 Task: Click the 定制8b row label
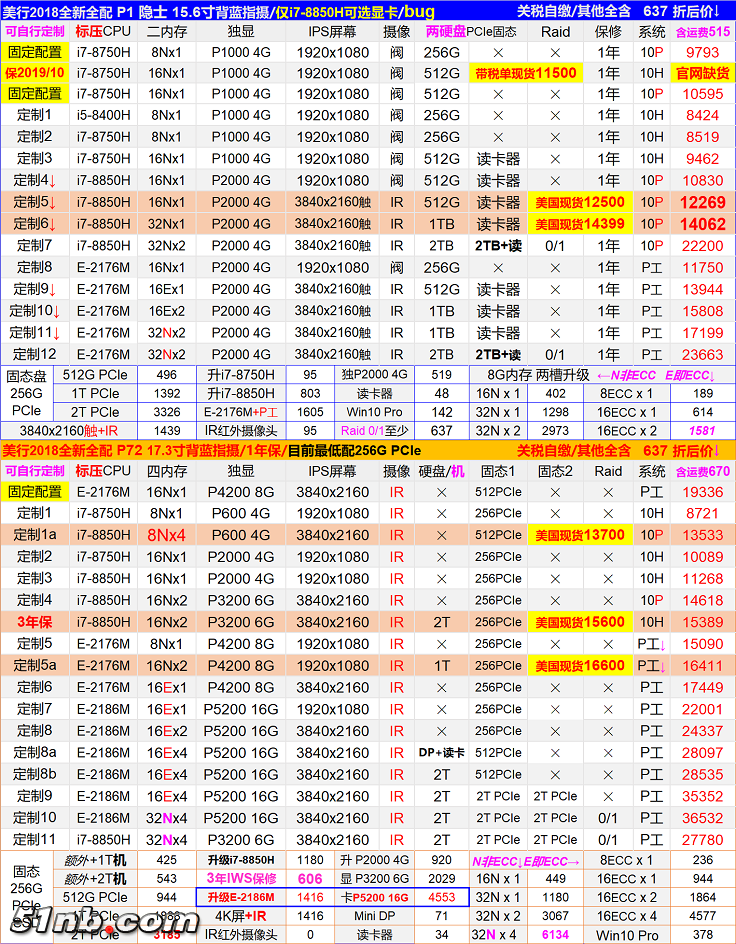pos(35,774)
